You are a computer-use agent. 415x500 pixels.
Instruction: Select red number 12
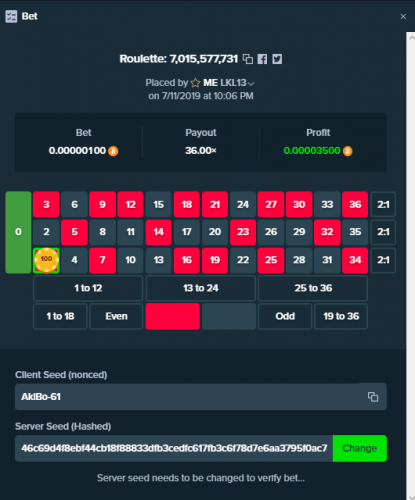pyautogui.click(x=130, y=204)
